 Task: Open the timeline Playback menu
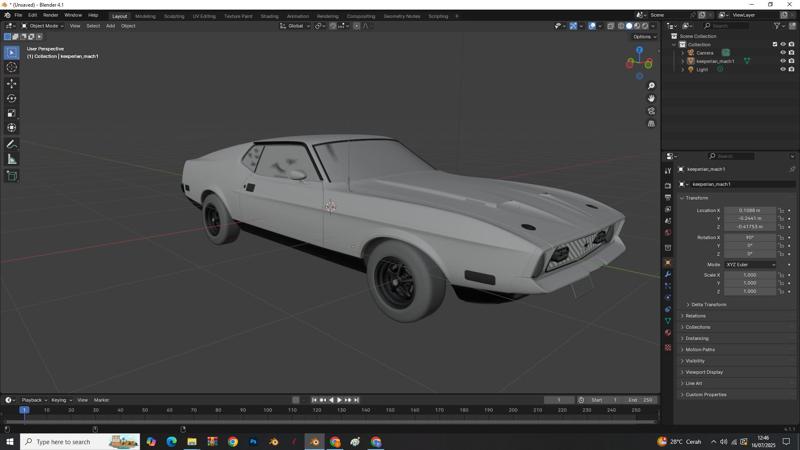pos(34,400)
